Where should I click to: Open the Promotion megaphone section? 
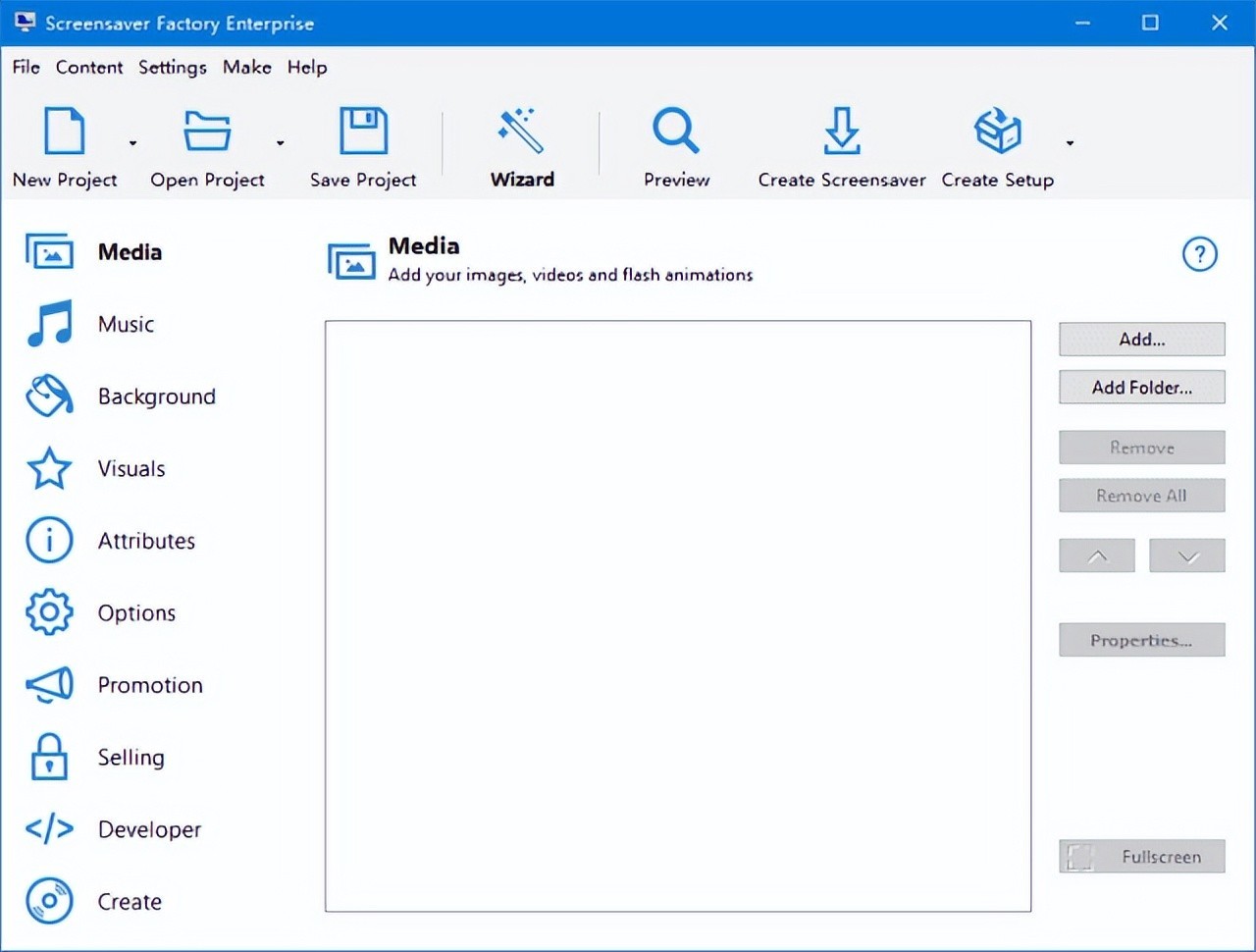49,685
